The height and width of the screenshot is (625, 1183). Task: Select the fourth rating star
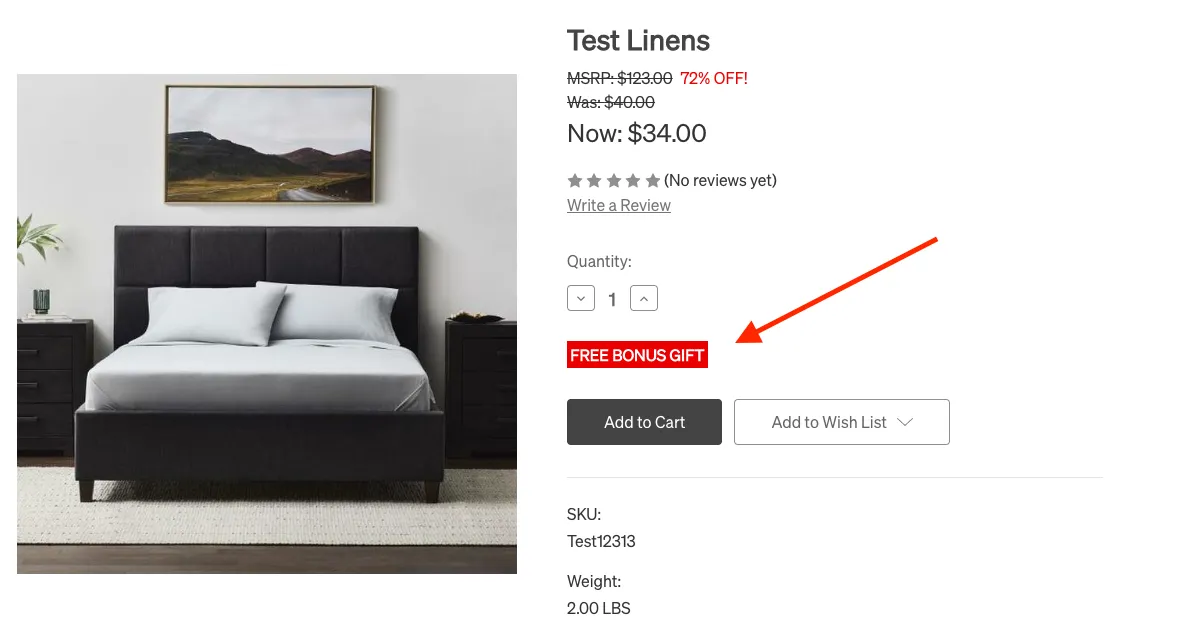(633, 180)
